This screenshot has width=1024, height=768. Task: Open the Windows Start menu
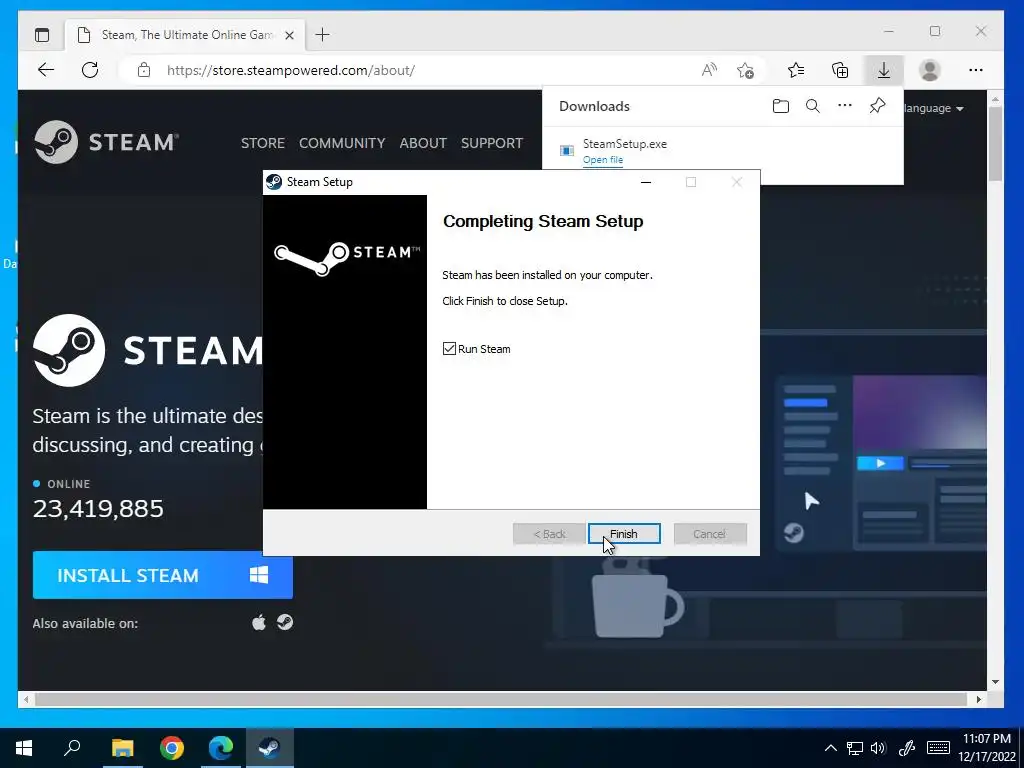(x=24, y=748)
